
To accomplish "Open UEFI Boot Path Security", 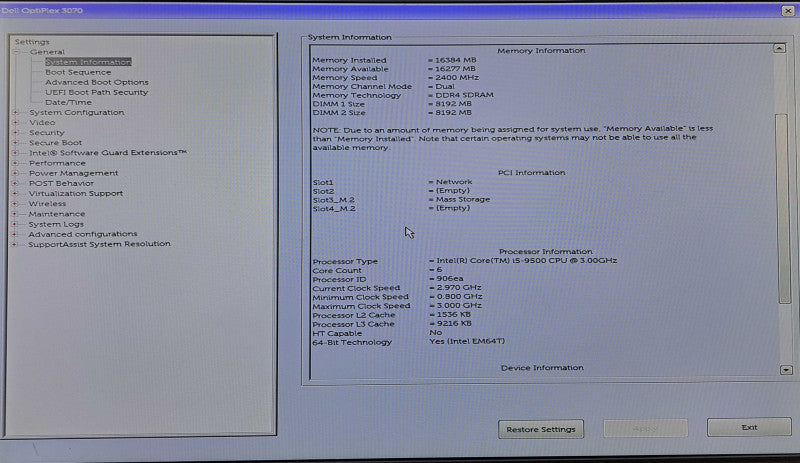I will click(x=96, y=92).
